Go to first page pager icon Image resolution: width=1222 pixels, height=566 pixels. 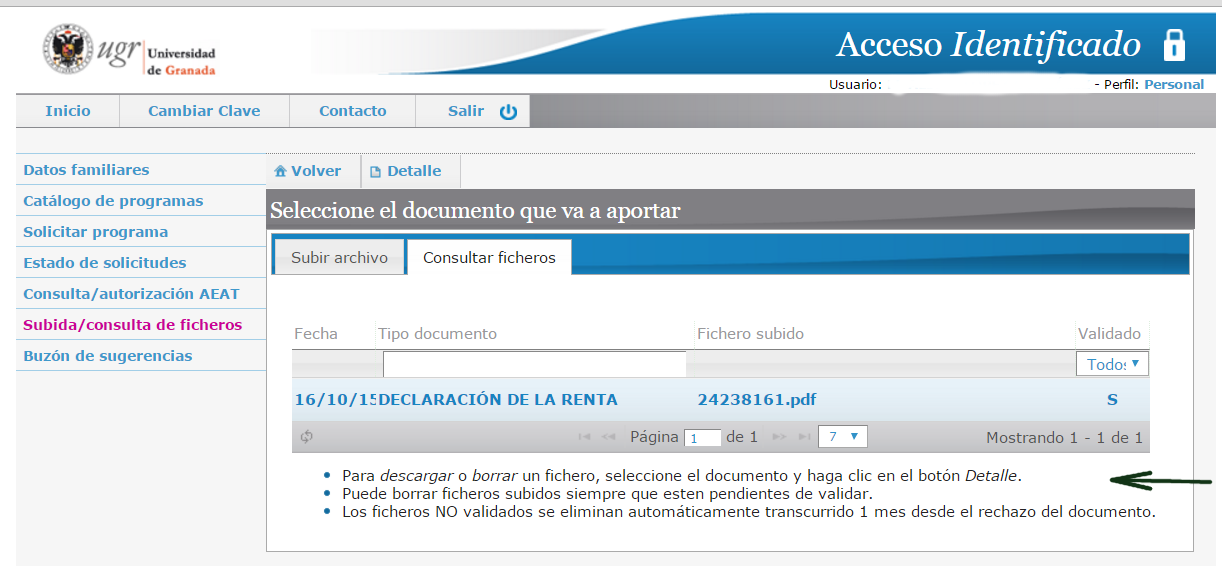pos(584,437)
